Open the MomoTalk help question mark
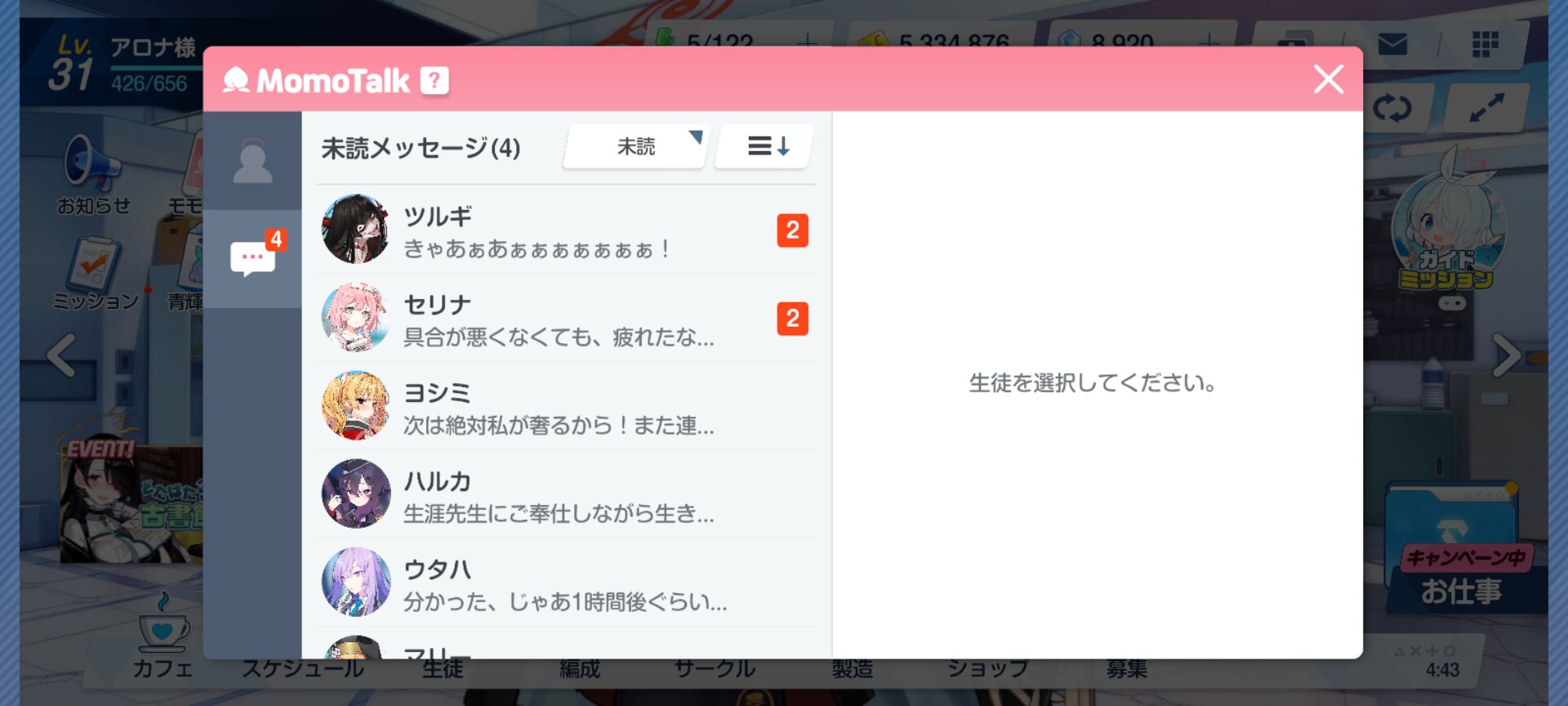 pyautogui.click(x=434, y=80)
